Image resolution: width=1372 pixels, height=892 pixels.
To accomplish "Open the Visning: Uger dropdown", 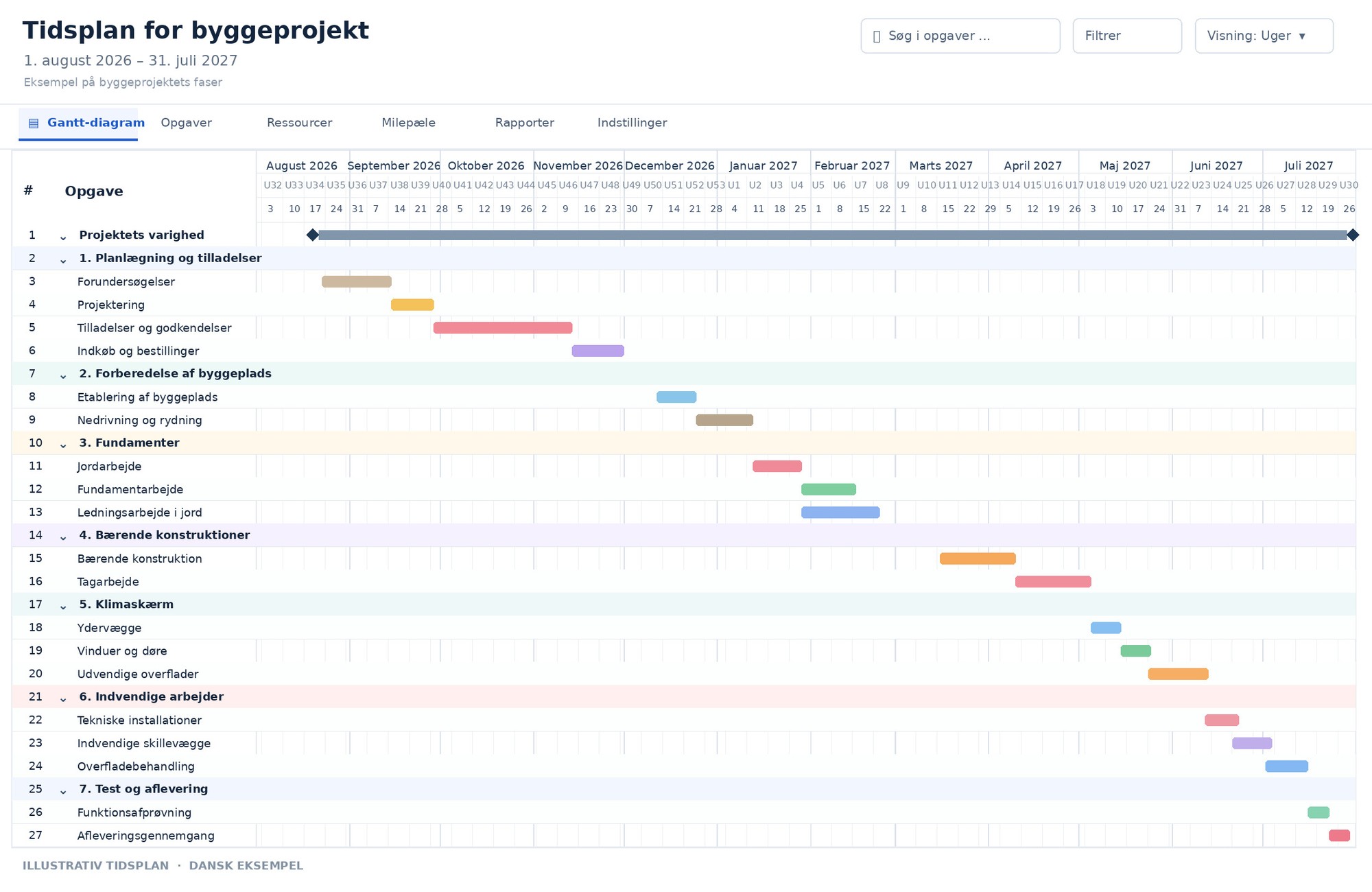I will tap(1264, 36).
